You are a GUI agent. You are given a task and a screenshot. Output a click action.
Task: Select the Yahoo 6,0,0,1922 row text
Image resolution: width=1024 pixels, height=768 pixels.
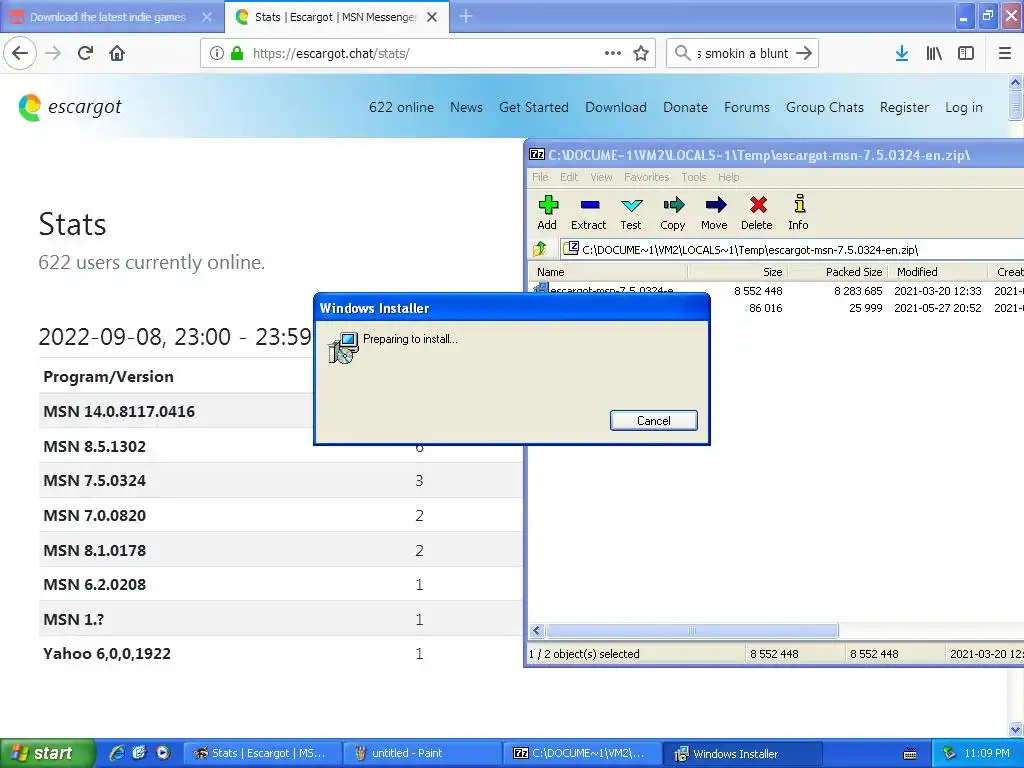[x=107, y=654]
